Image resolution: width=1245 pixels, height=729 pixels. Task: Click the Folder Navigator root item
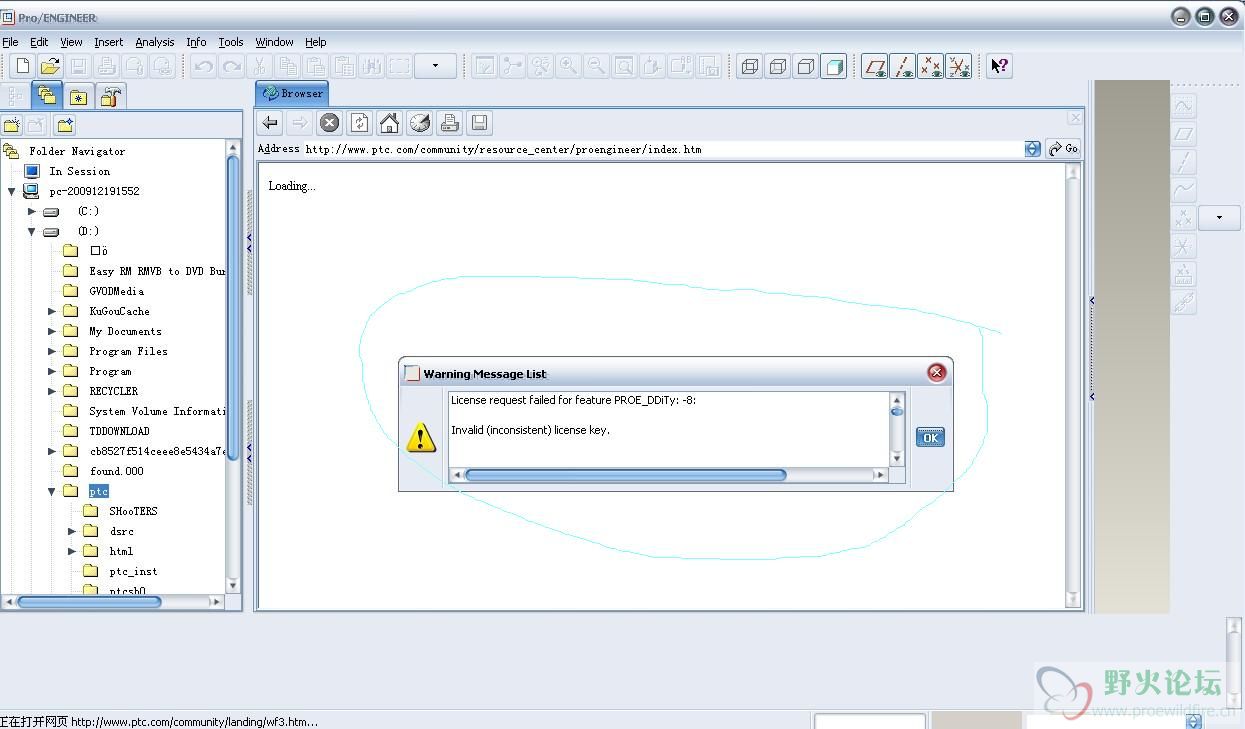[77, 151]
